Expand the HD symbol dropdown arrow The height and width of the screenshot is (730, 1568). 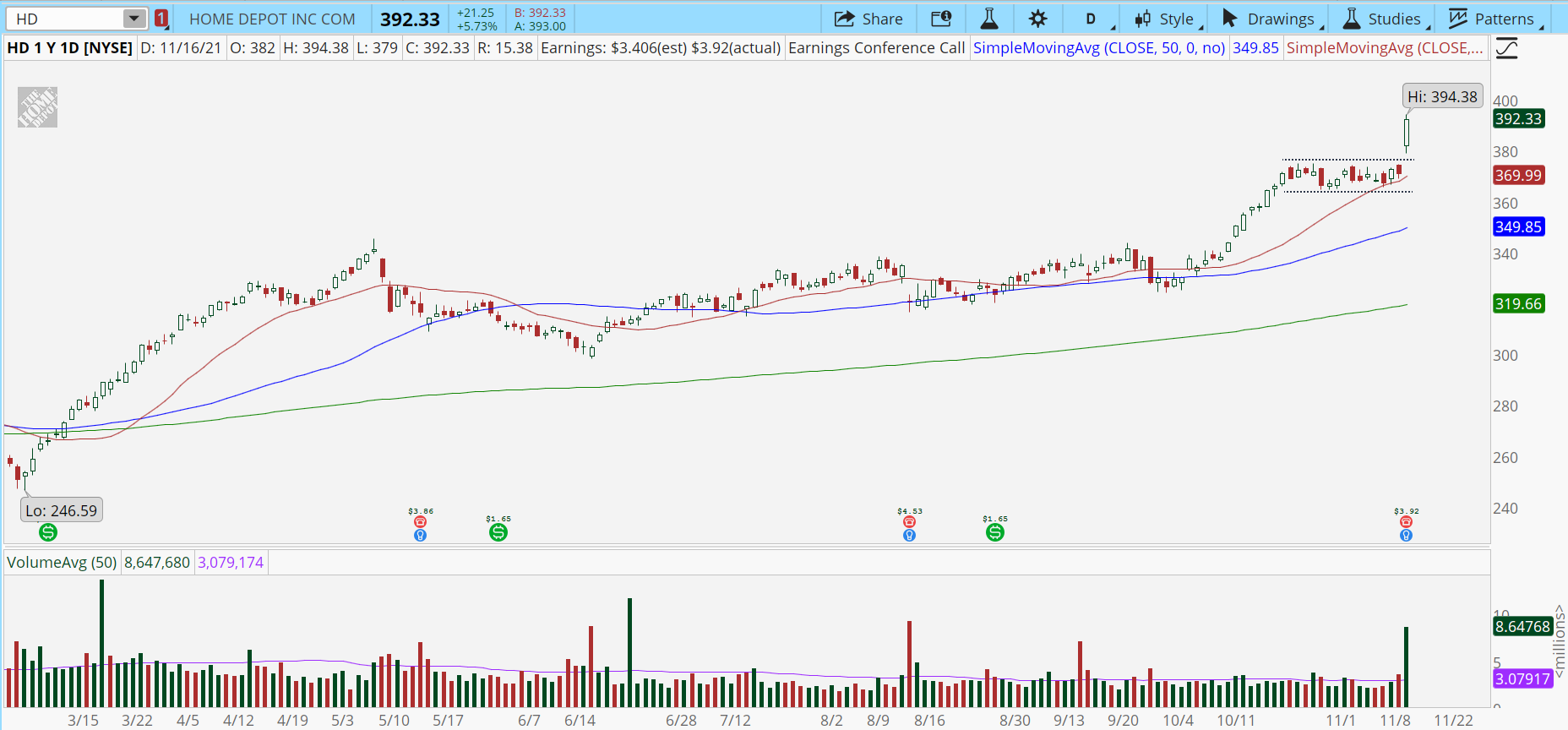(134, 19)
